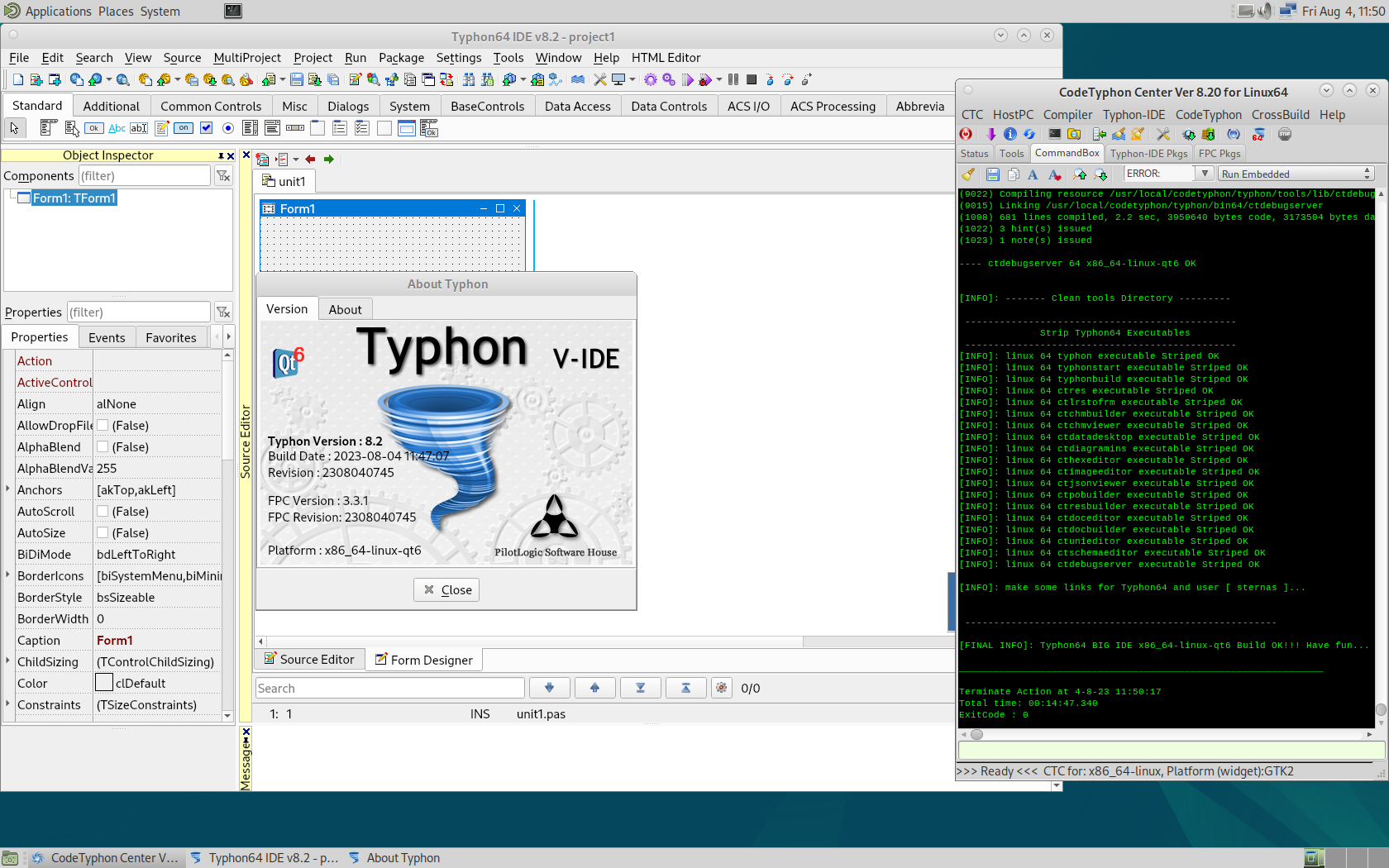Select the TMemo component icon in palette

[162, 128]
